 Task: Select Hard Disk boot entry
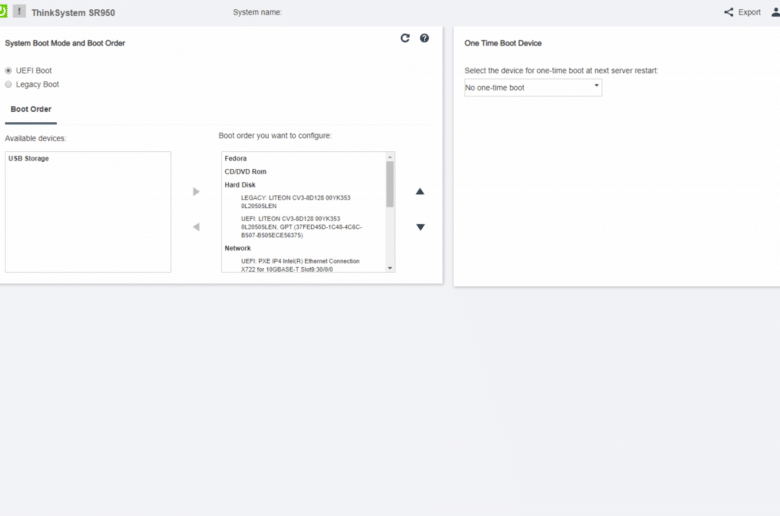(x=240, y=185)
